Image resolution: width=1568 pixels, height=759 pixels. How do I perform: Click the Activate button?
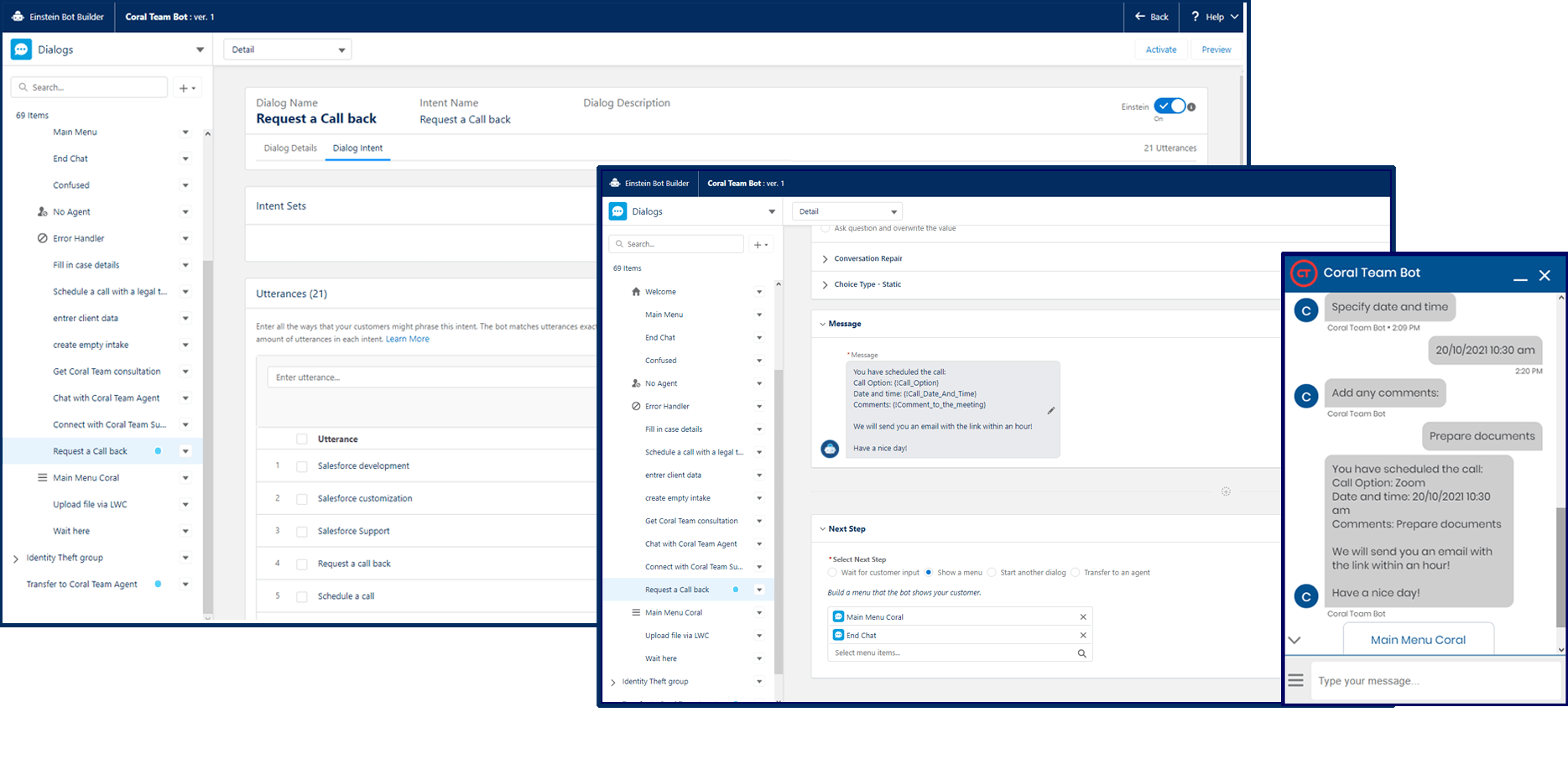click(x=1161, y=49)
